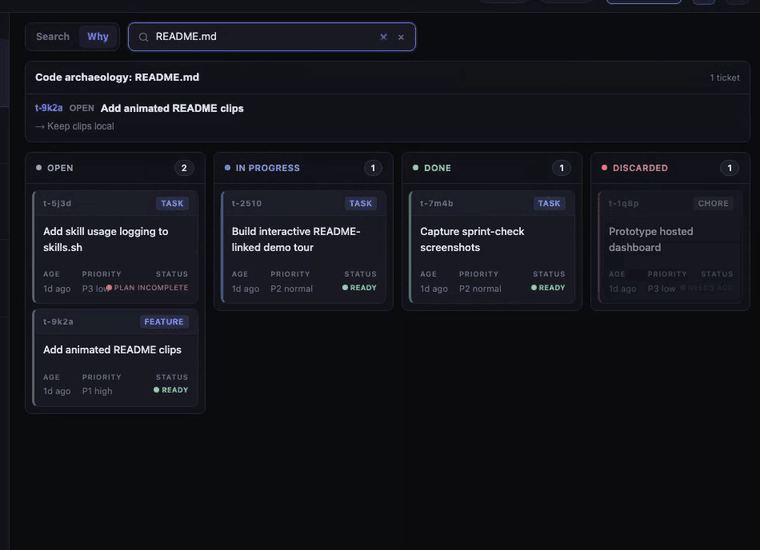This screenshot has width=760, height=550.
Task: Click IN PROGRESS column count badge
Action: pos(373,168)
